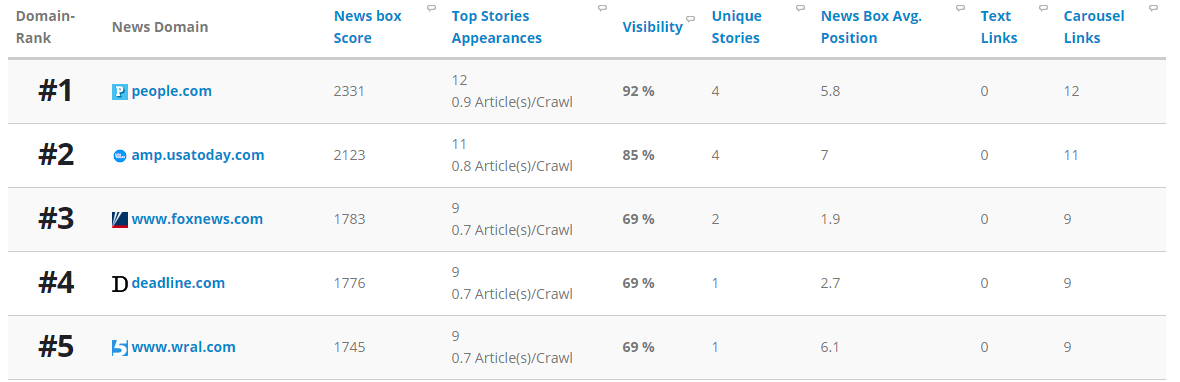This screenshot has height=382, width=1180.
Task: Click the people.com favicon icon
Action: tap(120, 92)
